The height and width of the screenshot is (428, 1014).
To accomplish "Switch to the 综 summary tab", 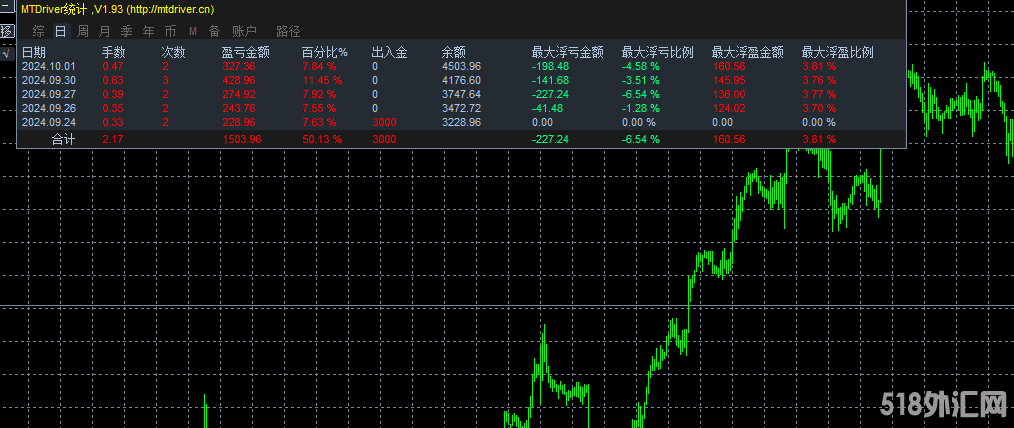I will [x=38, y=31].
